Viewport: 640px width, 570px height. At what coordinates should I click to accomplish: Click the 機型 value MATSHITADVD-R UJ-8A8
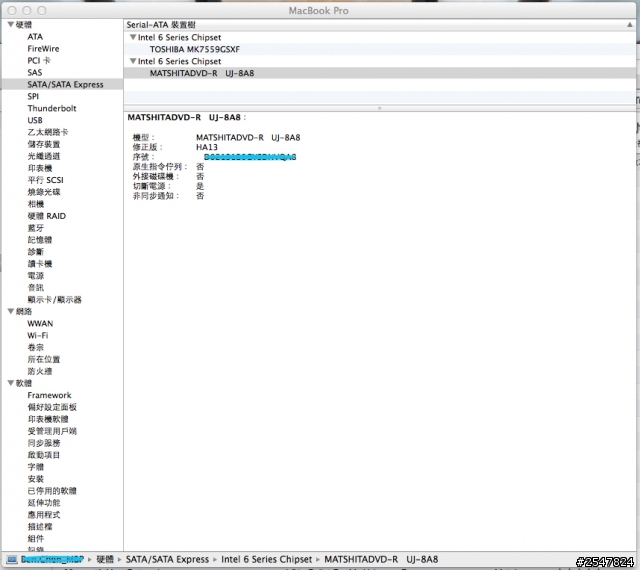[248, 138]
